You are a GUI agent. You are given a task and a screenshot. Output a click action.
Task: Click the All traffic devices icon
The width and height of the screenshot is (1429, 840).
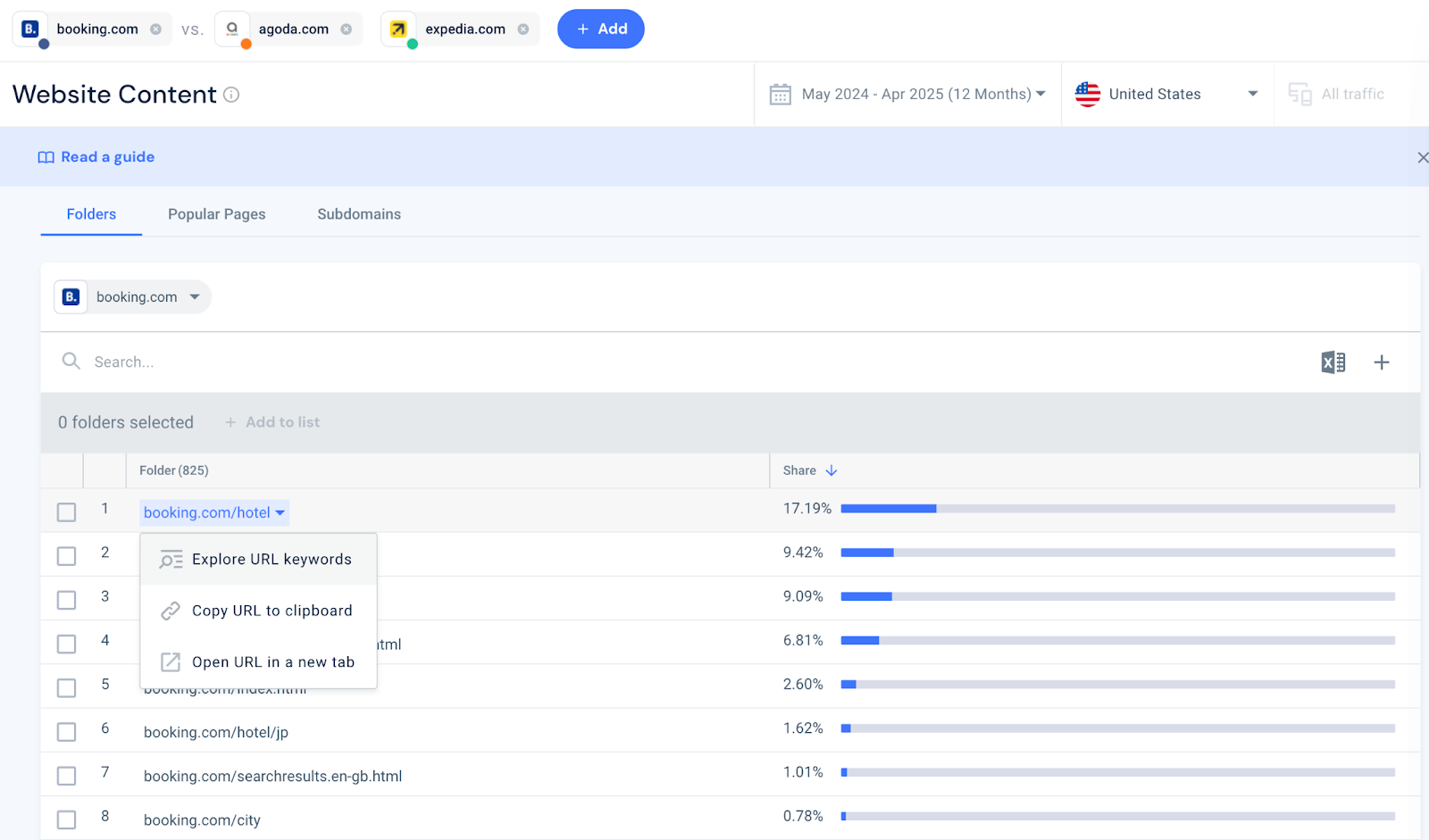coord(1300,95)
